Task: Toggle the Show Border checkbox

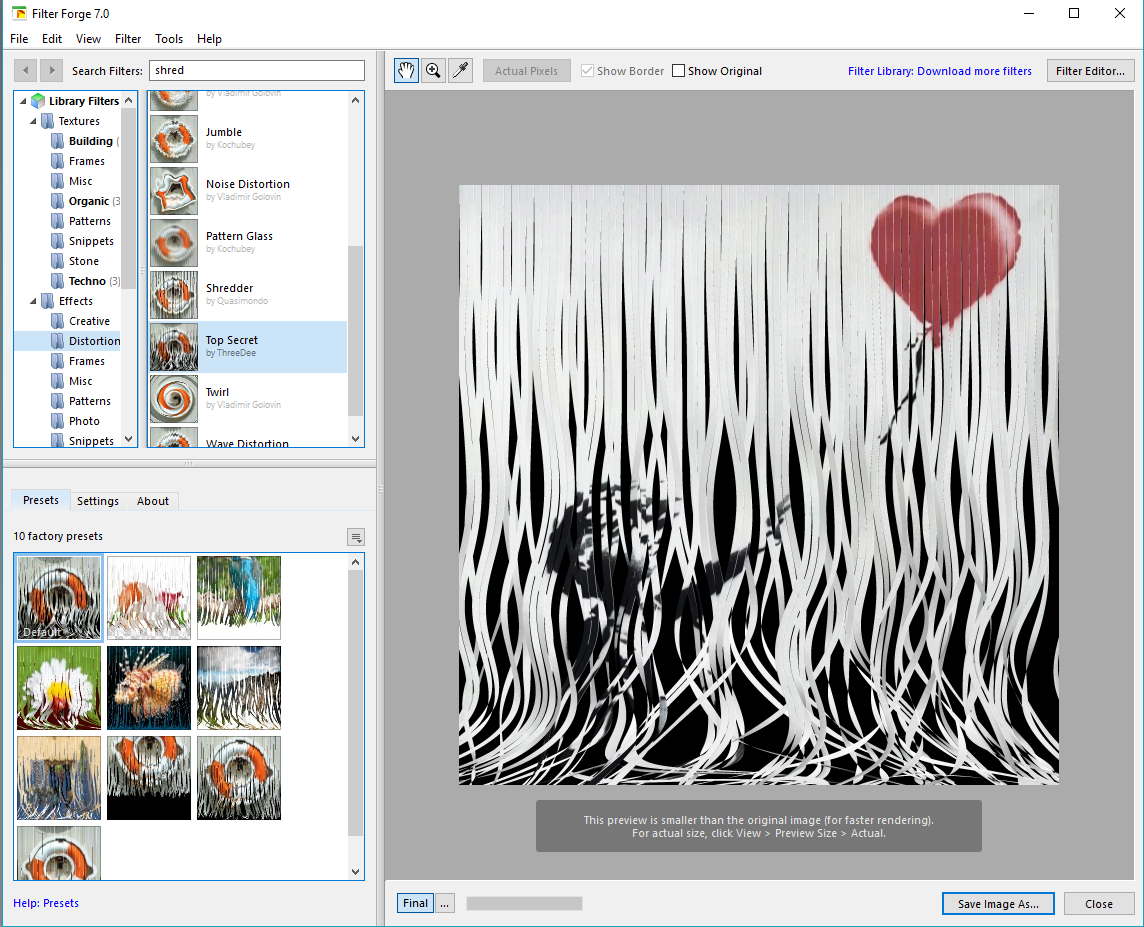Action: [x=586, y=70]
